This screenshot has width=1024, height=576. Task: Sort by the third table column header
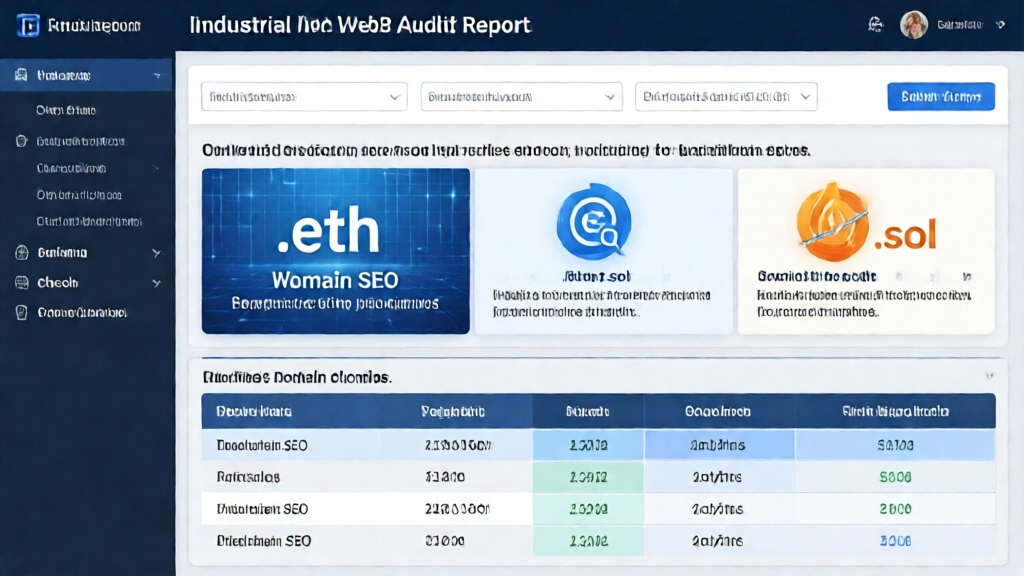click(x=588, y=411)
